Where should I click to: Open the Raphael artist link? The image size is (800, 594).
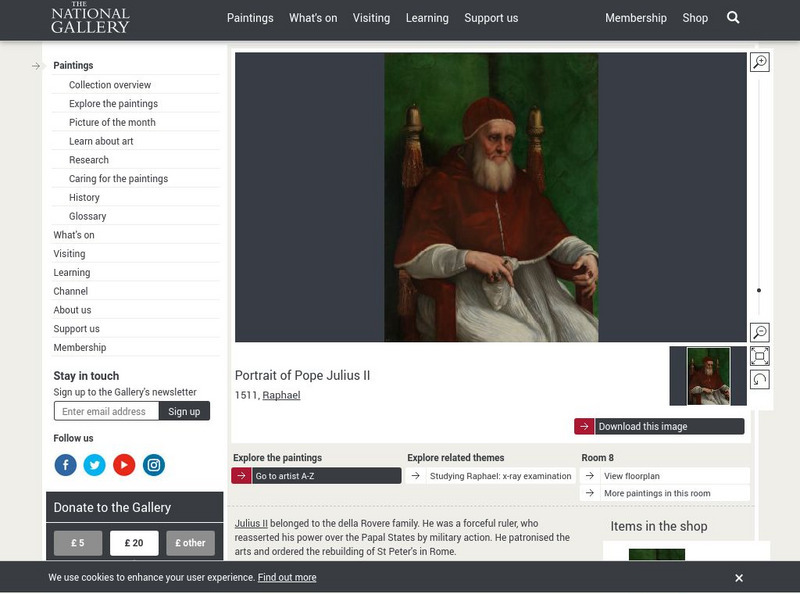[x=281, y=395]
